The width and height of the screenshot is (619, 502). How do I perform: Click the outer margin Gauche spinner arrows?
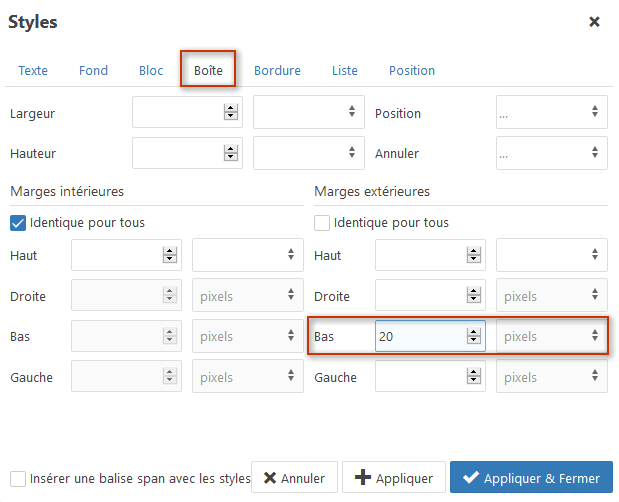tap(474, 376)
